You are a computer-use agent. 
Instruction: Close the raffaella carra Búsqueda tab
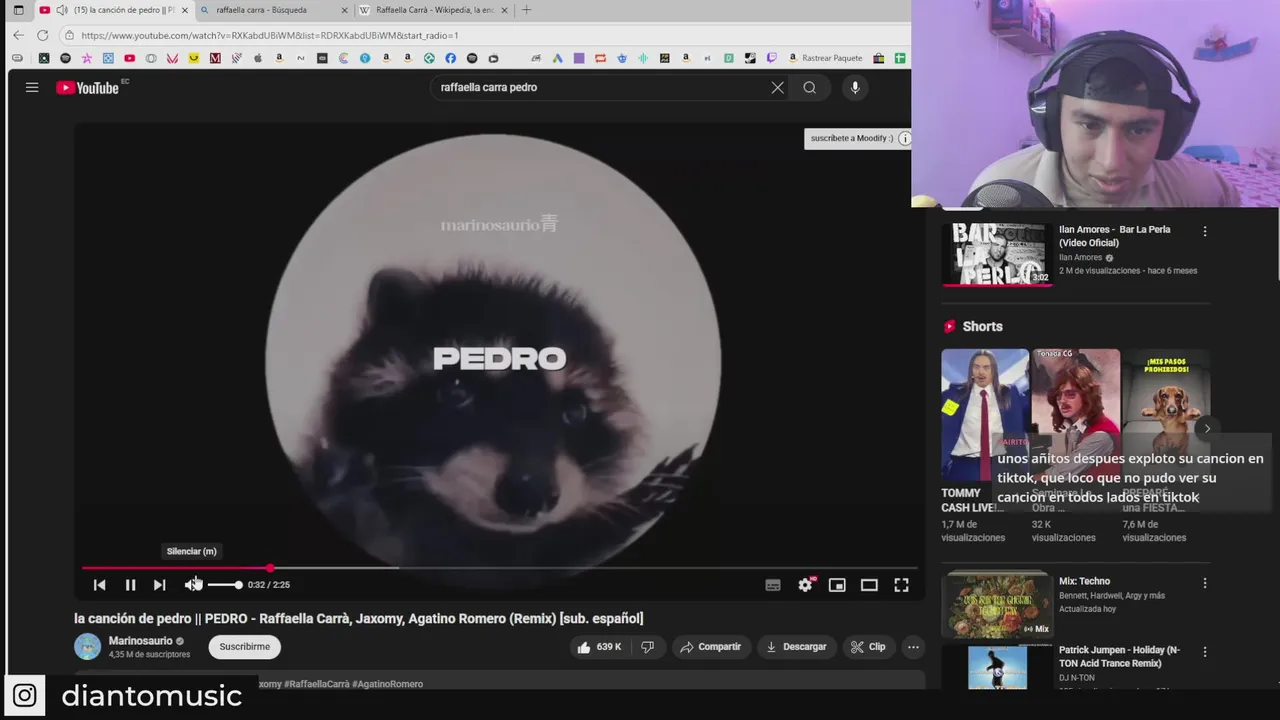[345, 10]
